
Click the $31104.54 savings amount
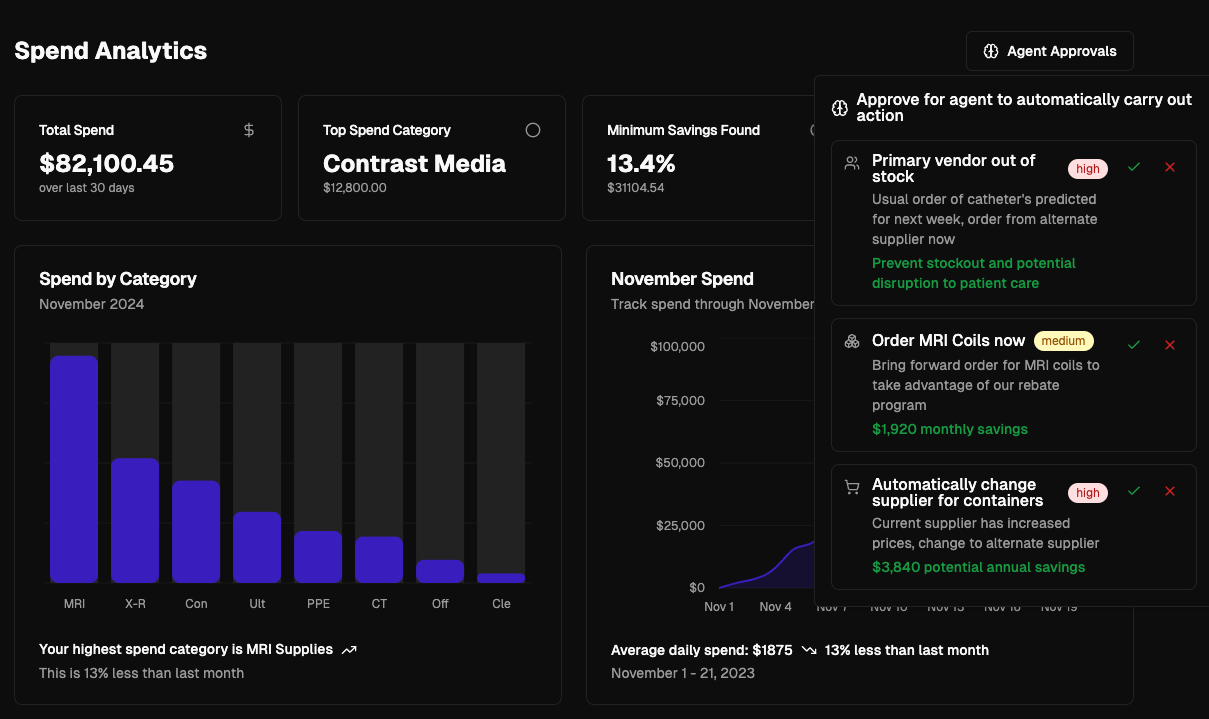636,187
